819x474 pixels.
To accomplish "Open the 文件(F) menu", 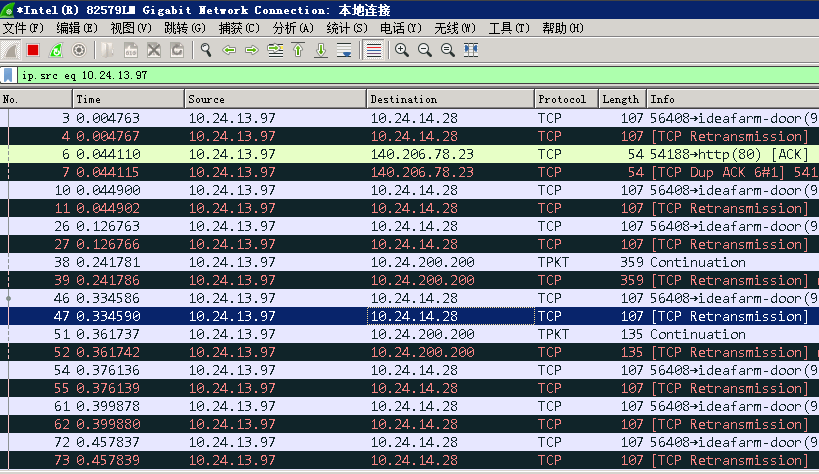I will pyautogui.click(x=23, y=28).
